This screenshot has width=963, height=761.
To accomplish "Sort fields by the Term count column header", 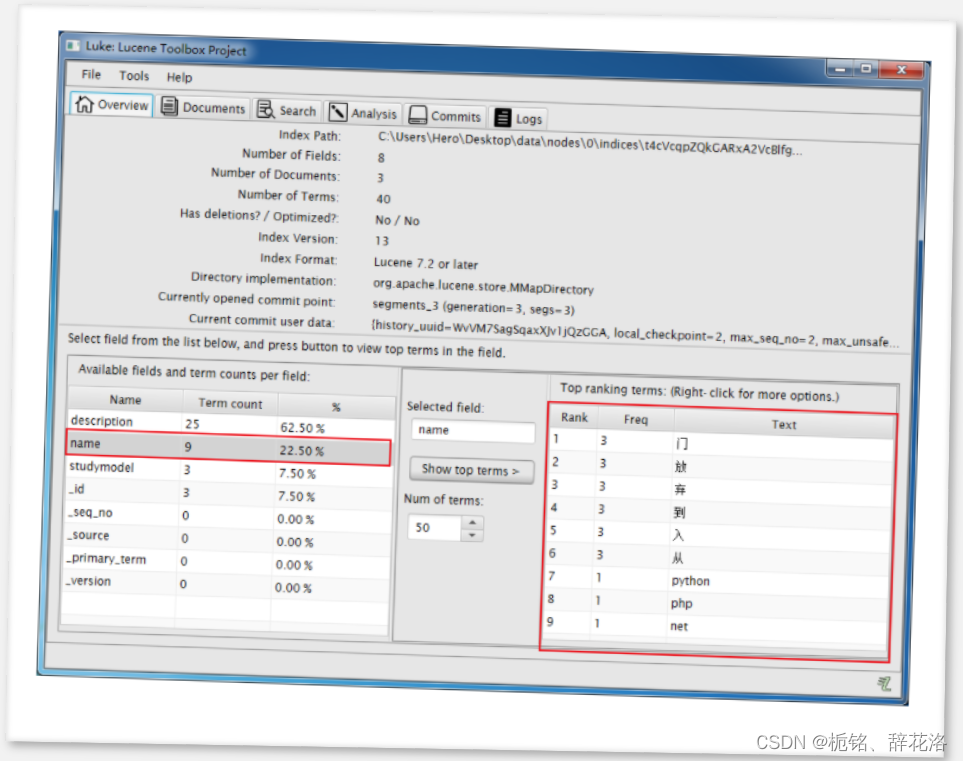I will tap(230, 404).
